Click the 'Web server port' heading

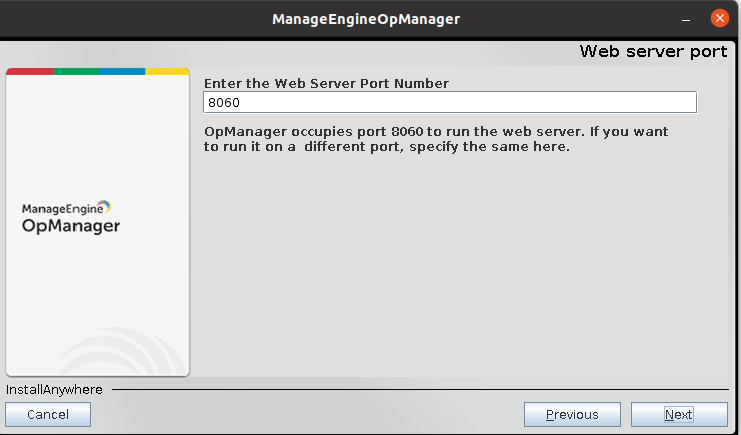click(654, 51)
